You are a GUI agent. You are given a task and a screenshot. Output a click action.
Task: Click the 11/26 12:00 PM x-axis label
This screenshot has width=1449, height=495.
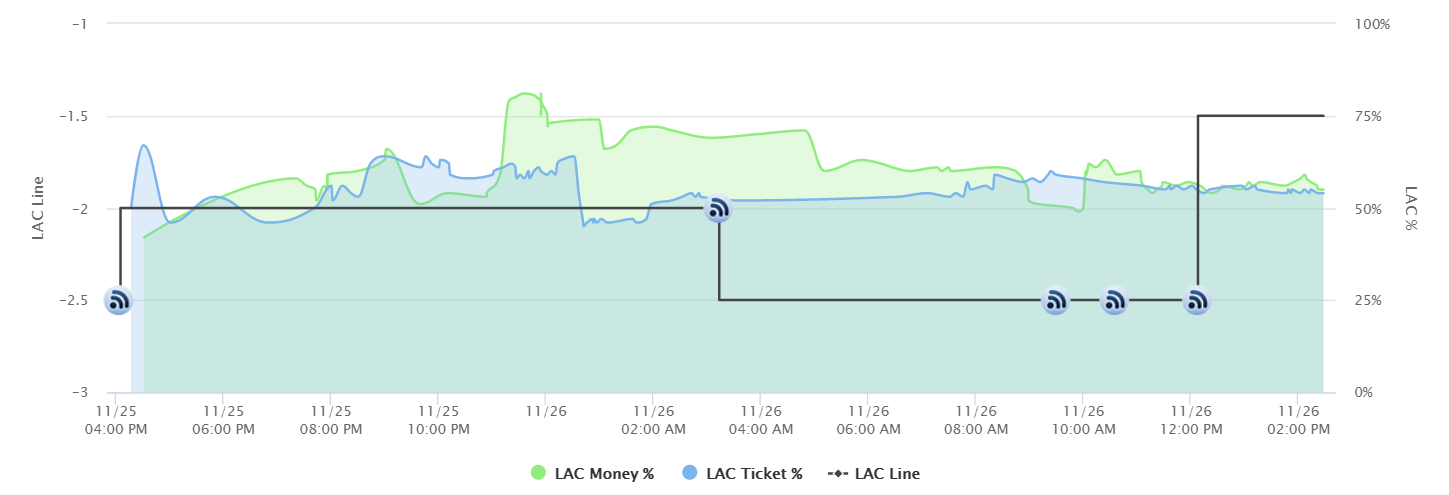tap(1189, 419)
